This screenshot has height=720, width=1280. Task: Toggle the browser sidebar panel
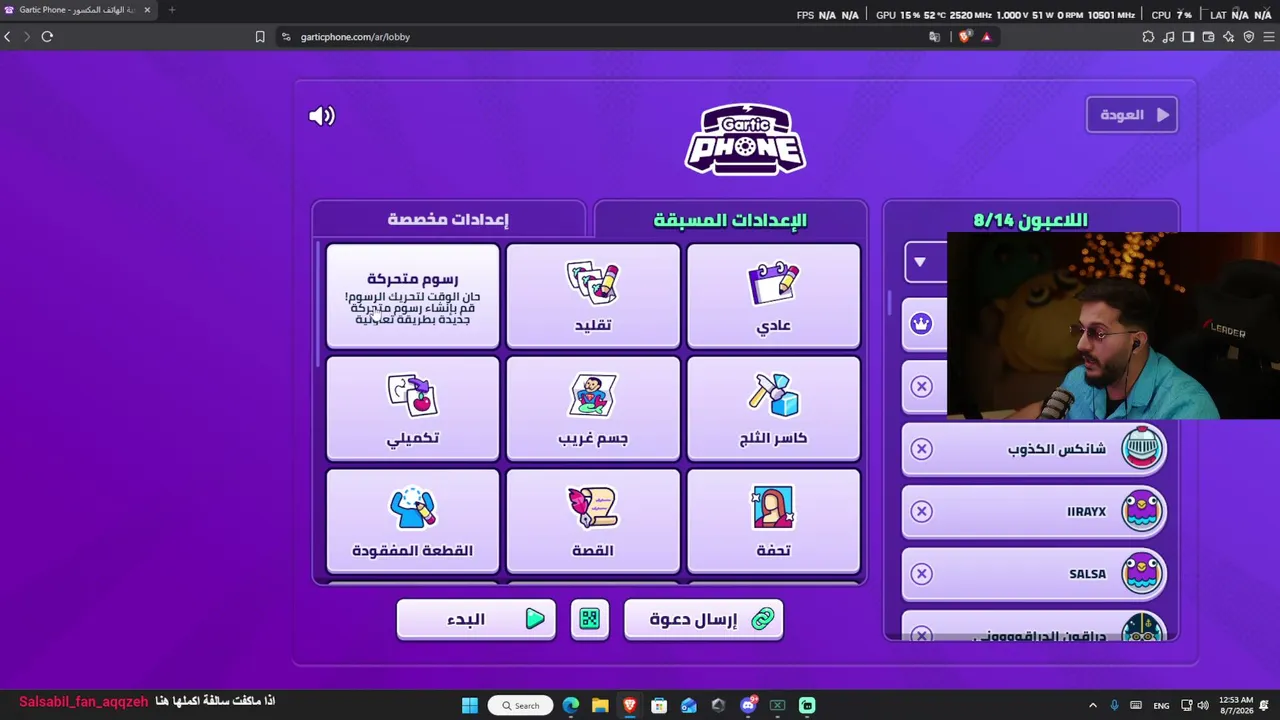click(1188, 37)
